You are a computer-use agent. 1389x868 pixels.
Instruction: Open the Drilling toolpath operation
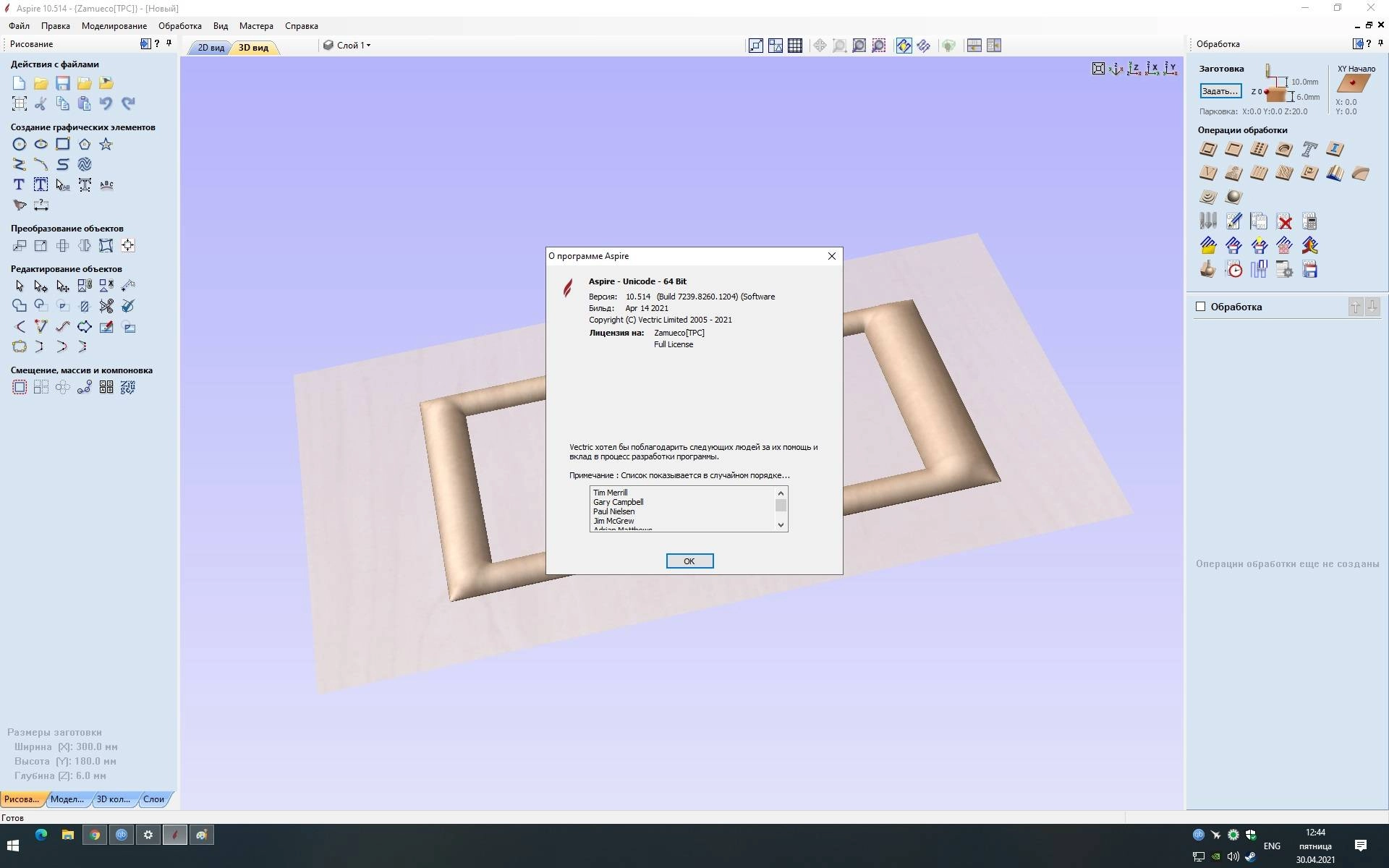point(1259,149)
